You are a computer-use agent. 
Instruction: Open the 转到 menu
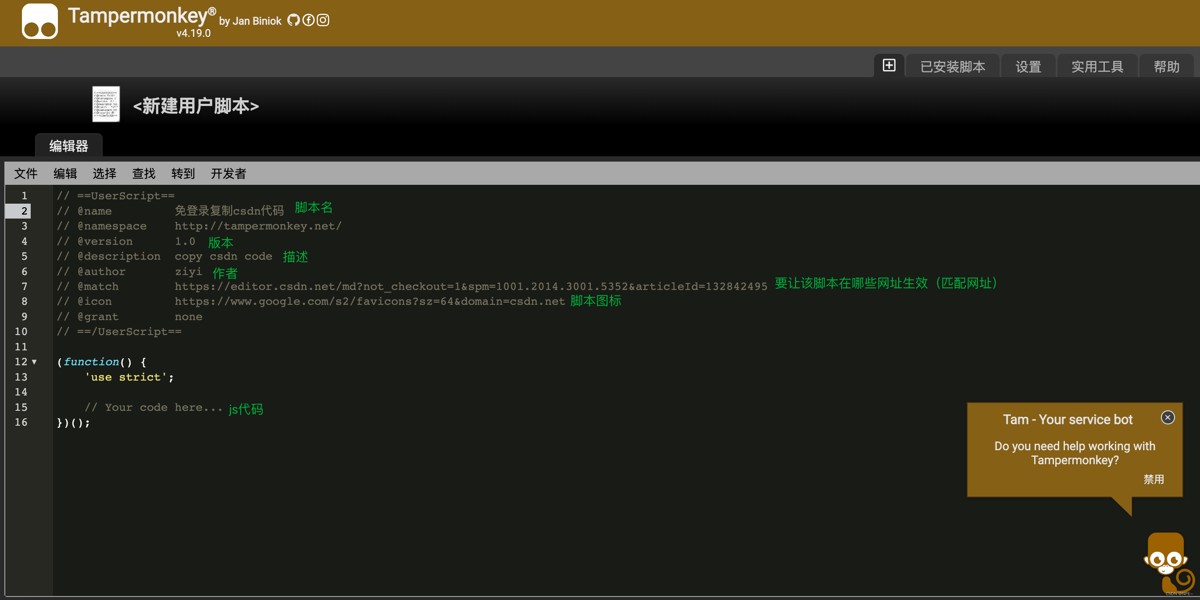183,173
